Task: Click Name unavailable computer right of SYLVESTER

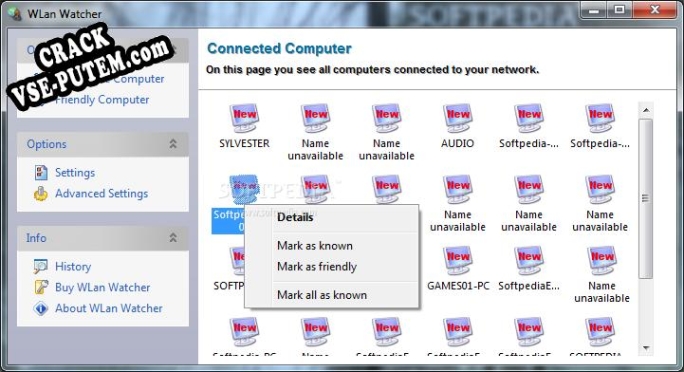Action: (x=315, y=118)
